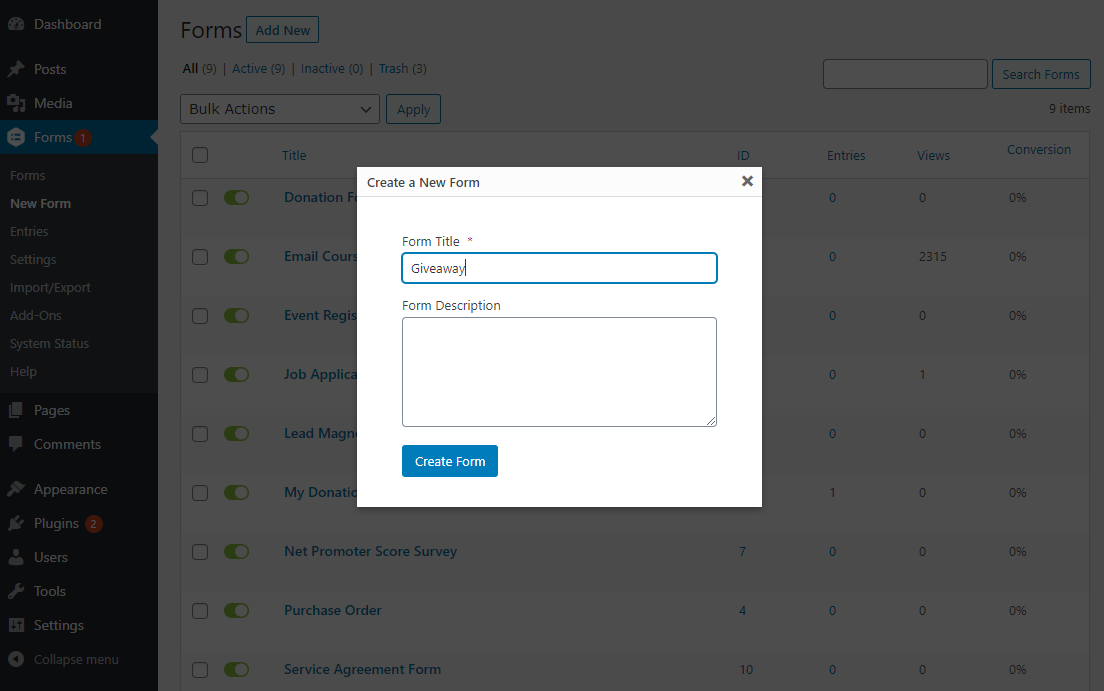Image resolution: width=1104 pixels, height=691 pixels.
Task: Open Entries in sidebar submenu
Action: coord(29,231)
